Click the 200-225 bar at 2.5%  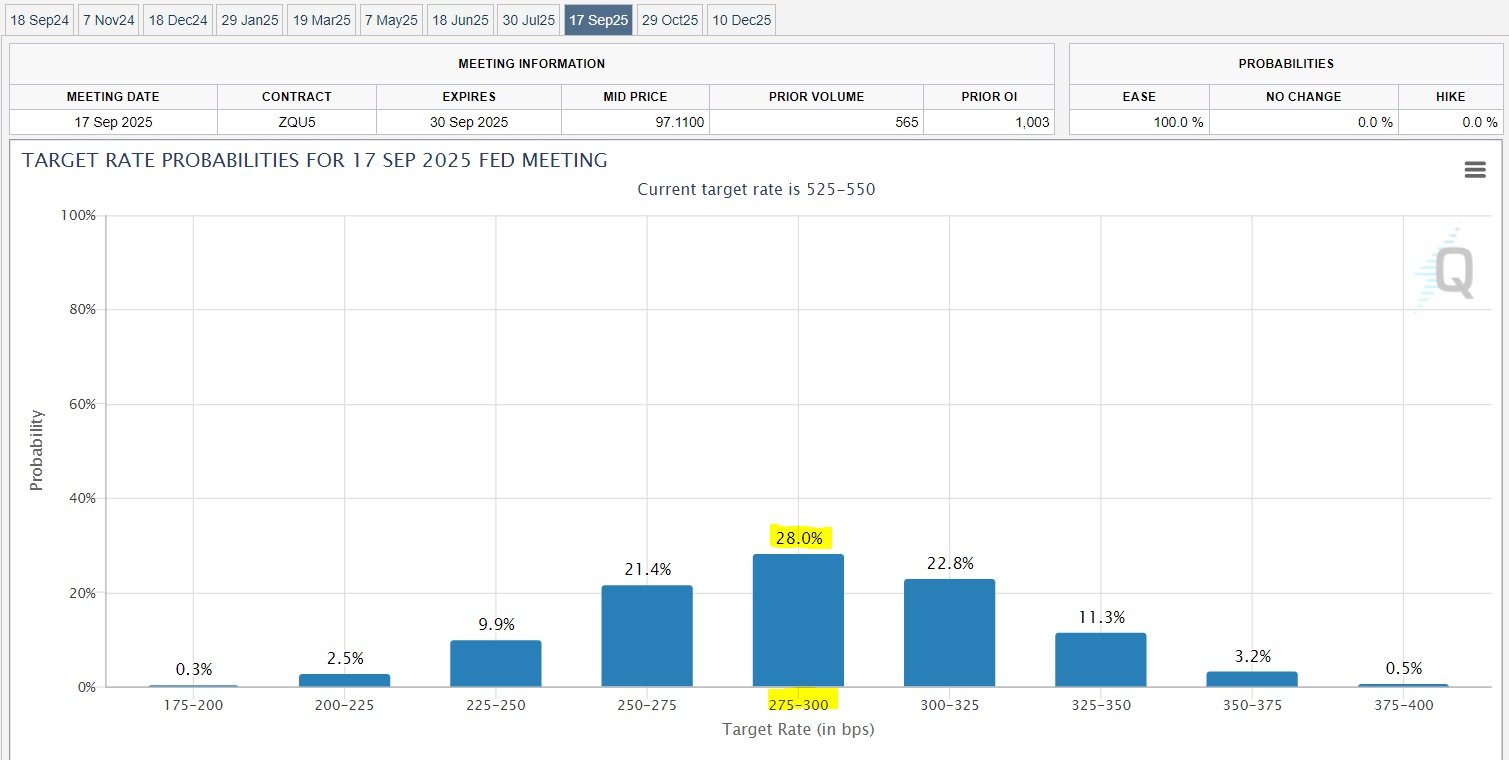point(345,681)
